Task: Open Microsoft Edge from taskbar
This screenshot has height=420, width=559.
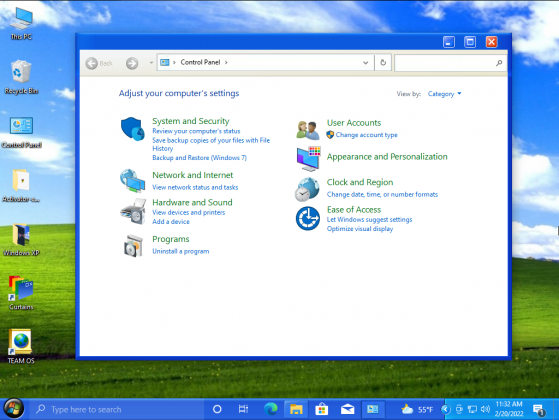Action: 271,409
